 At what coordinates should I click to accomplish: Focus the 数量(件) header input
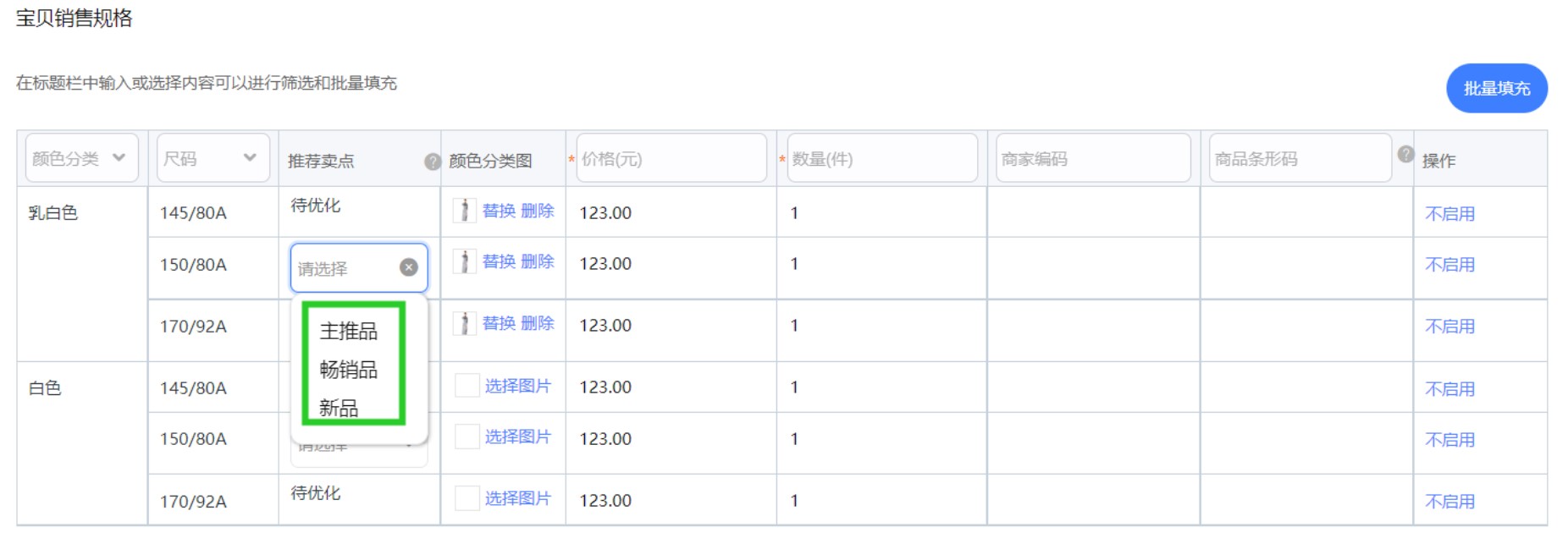(882, 158)
